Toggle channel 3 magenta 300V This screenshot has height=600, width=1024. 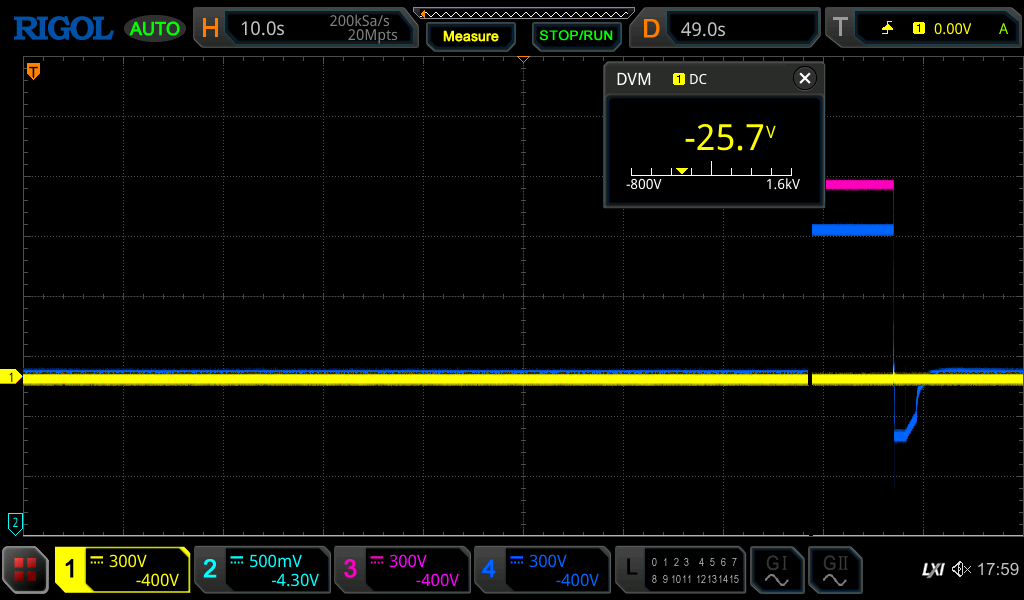[x=402, y=570]
